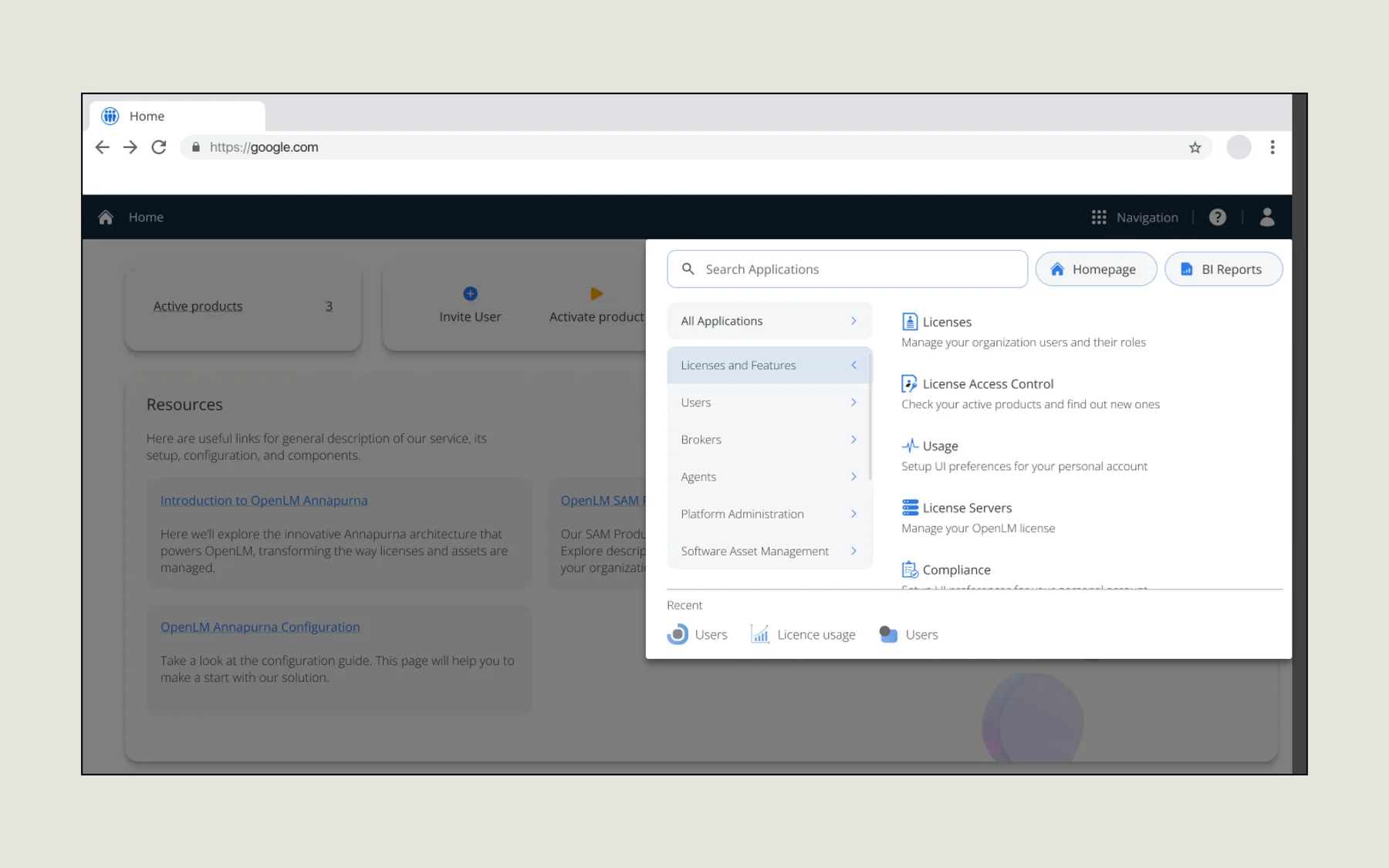Click the Activate product label

point(596,316)
